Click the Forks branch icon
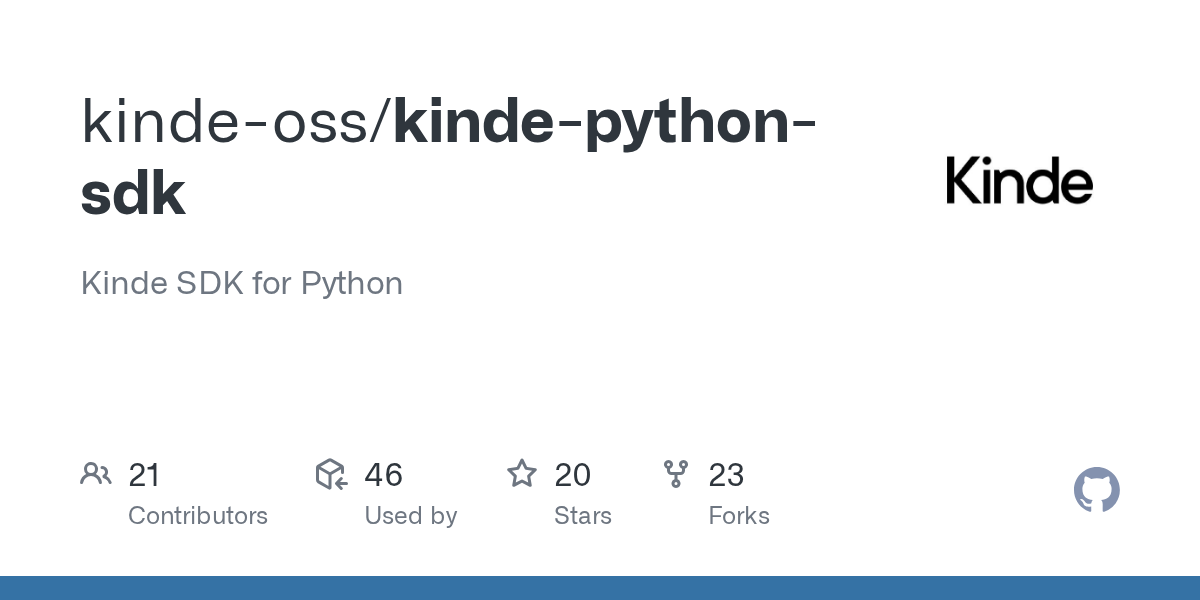The image size is (1200, 600). 676,474
